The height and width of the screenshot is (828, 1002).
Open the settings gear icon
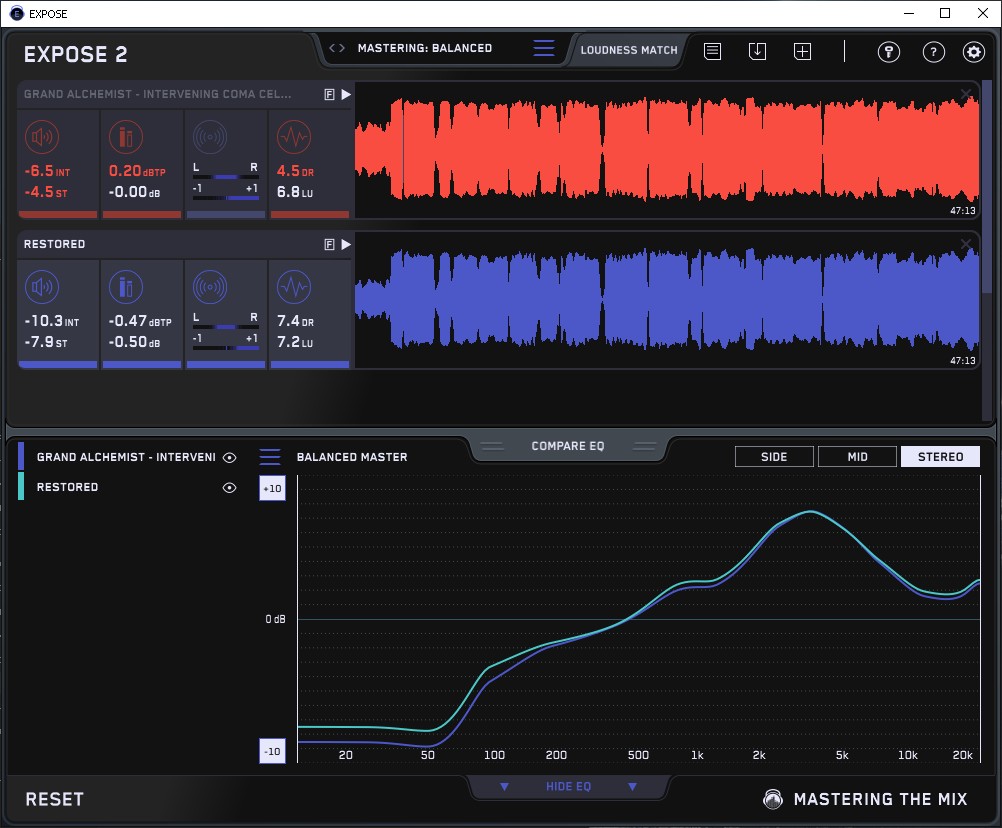(x=973, y=52)
